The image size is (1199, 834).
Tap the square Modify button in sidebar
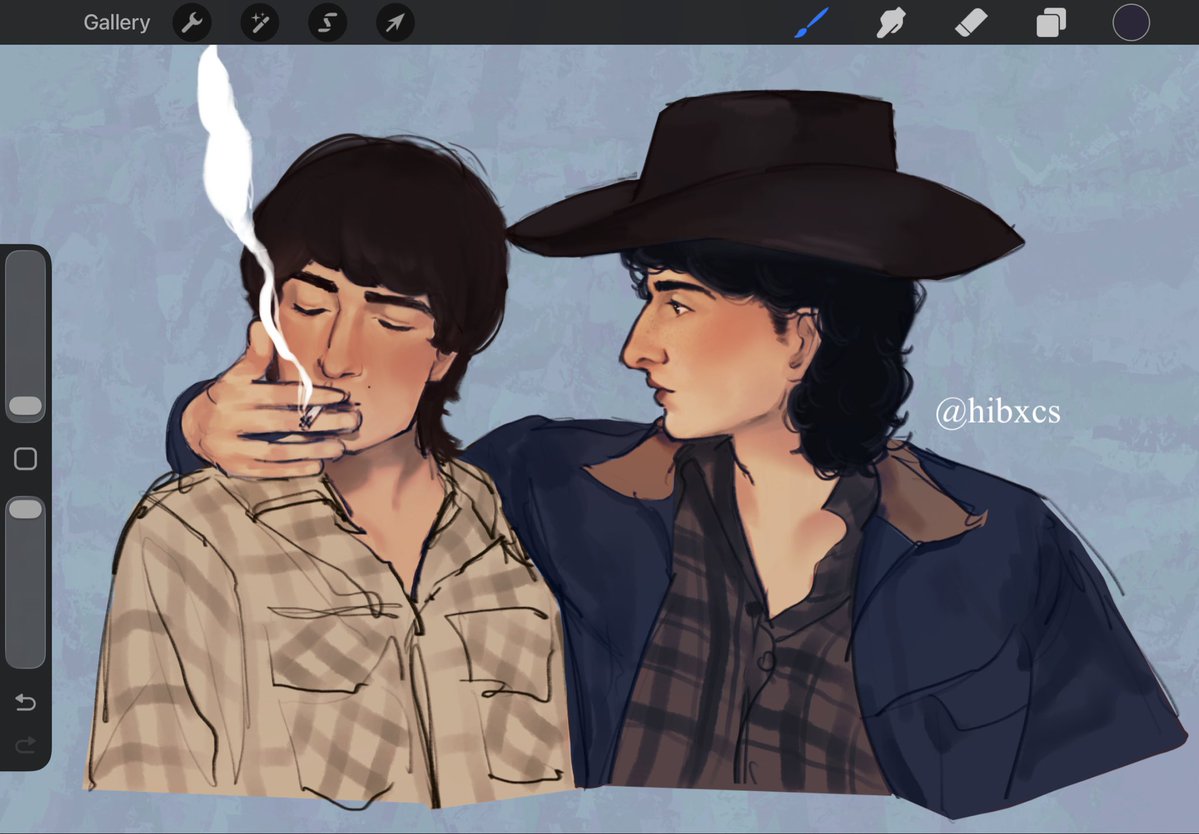click(25, 459)
